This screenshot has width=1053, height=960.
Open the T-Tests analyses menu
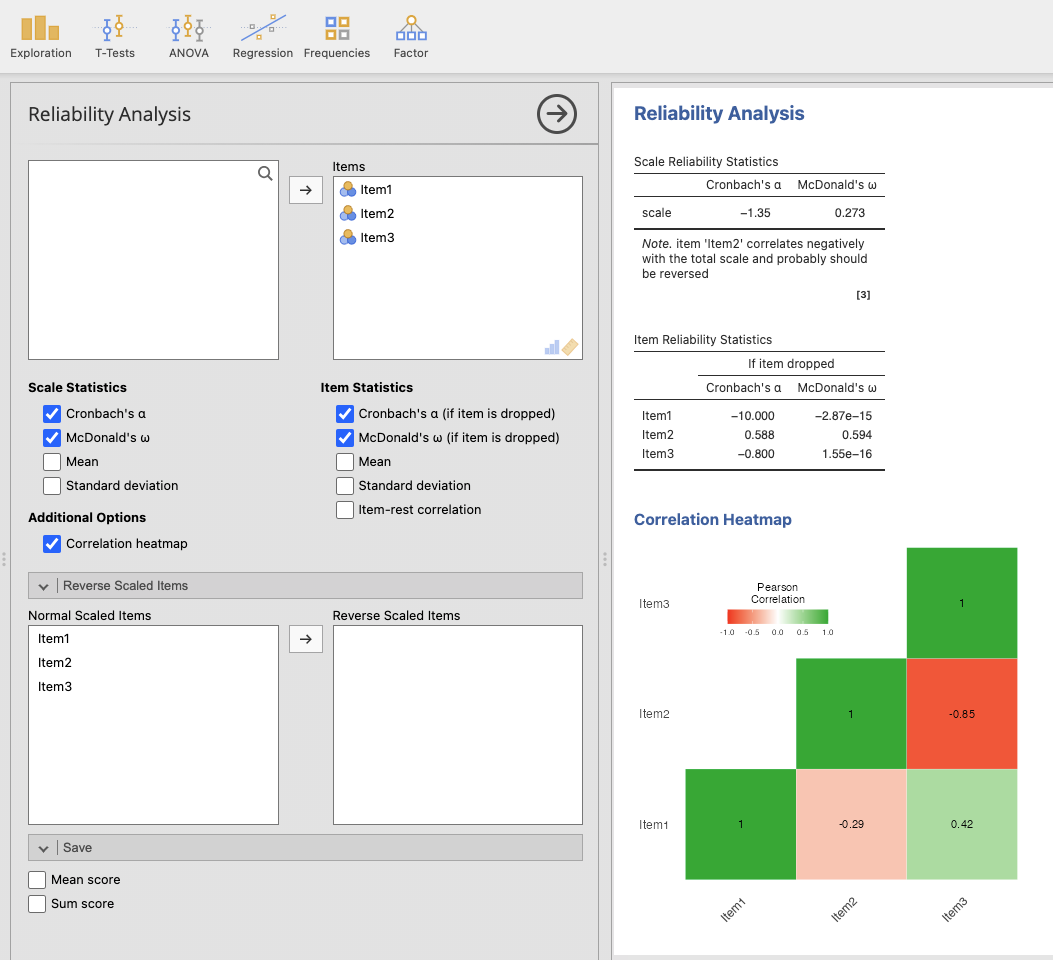[x=115, y=36]
